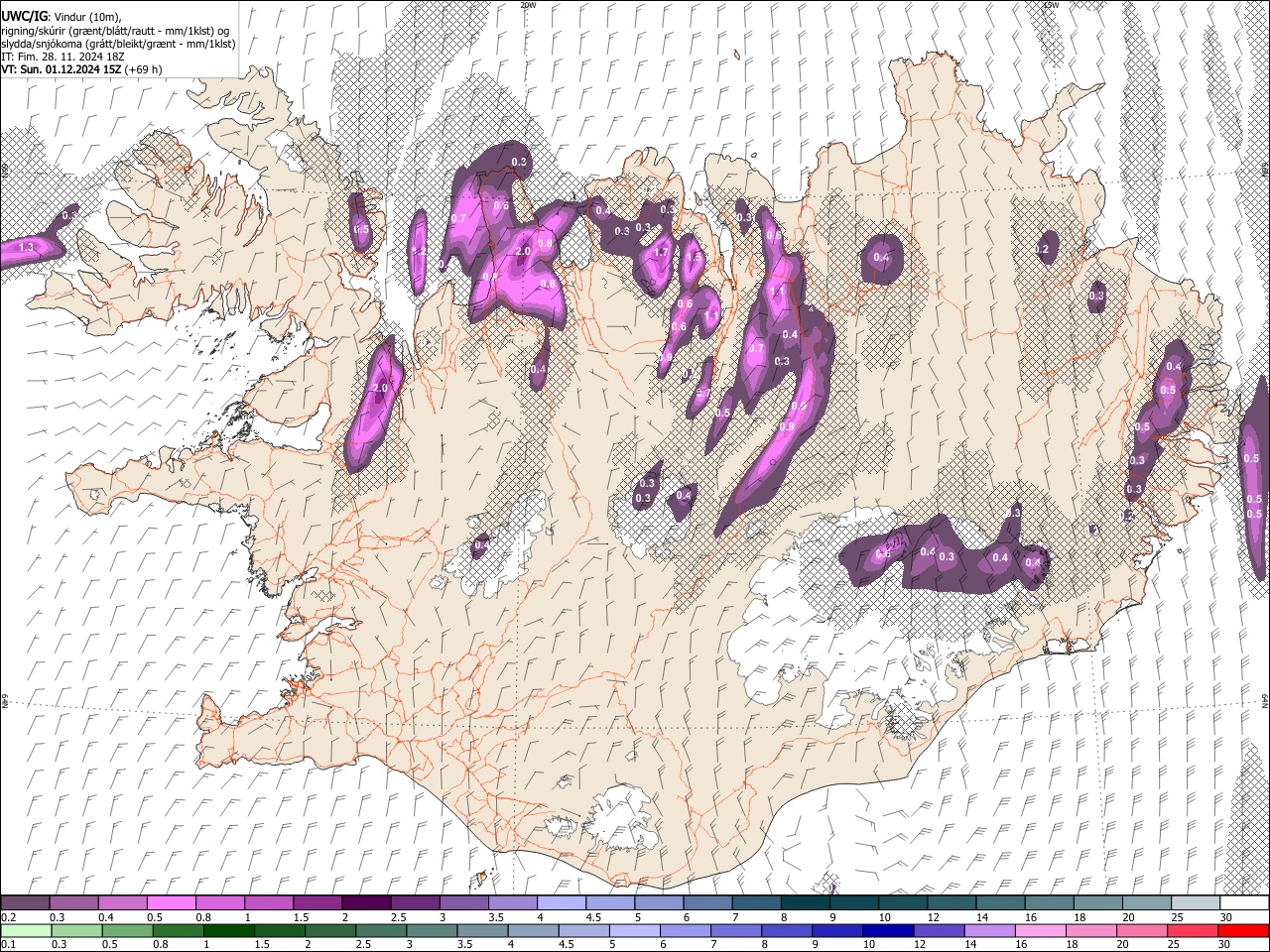1270x952 pixels.
Task: Pick the light grey swatch at 25 in the upper legend
Action: pyautogui.click(x=1196, y=903)
